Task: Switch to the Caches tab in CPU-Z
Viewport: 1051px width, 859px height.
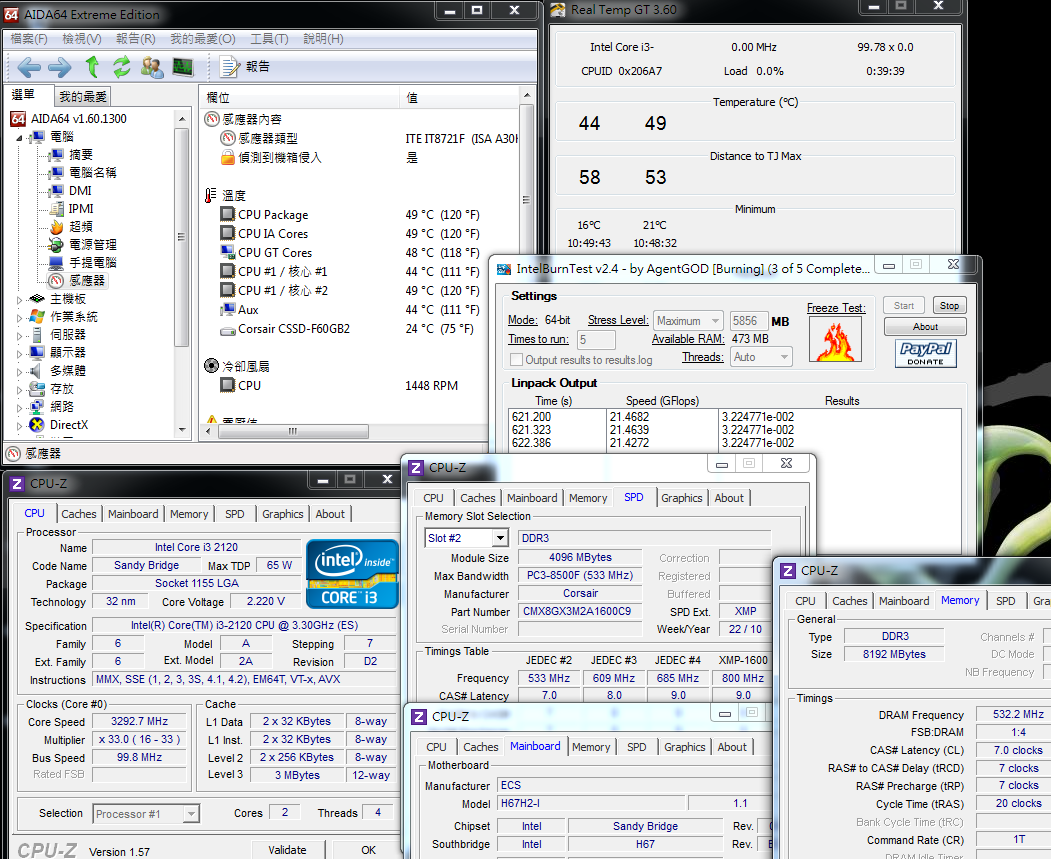Action: 79,514
